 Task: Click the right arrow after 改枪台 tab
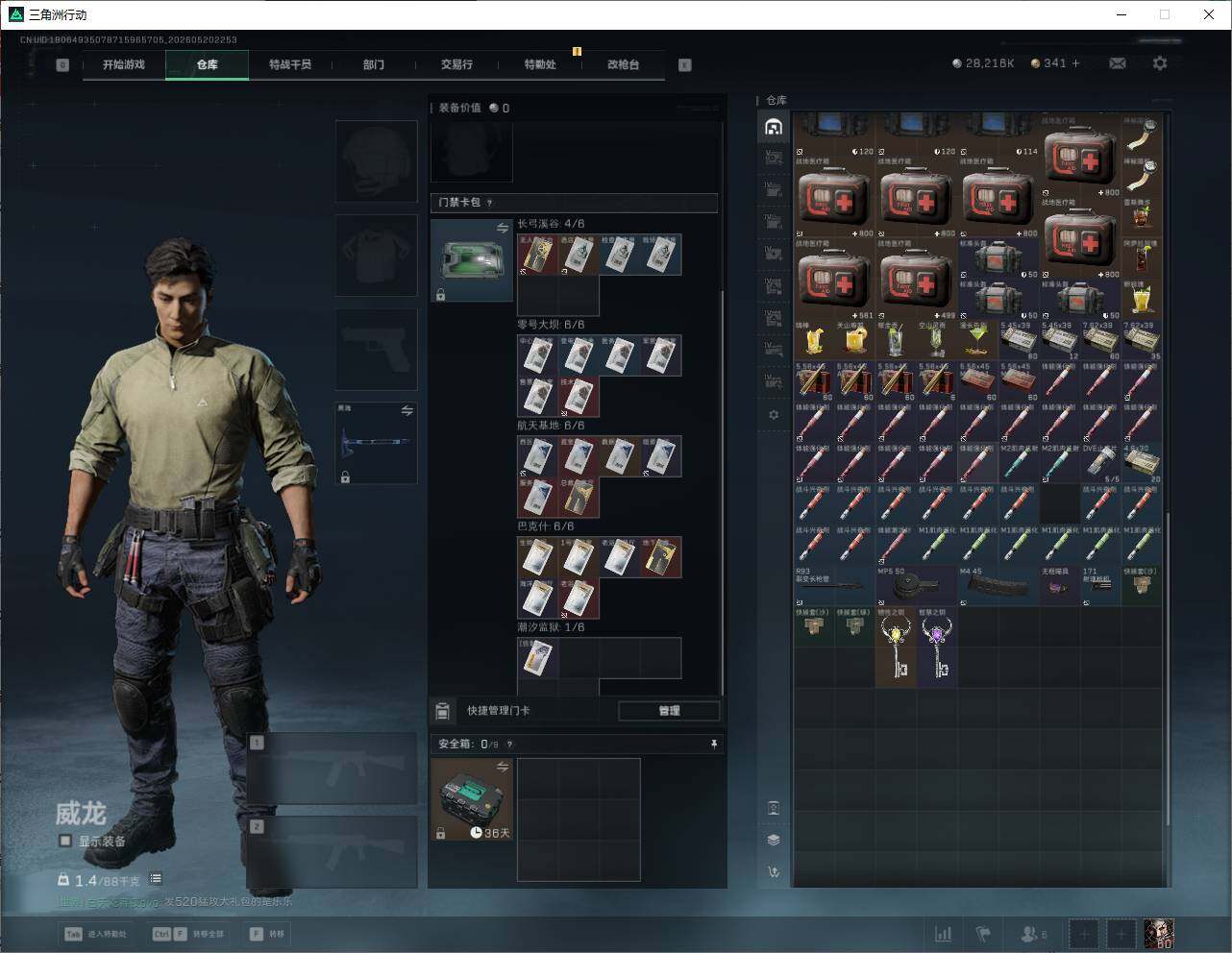click(x=685, y=65)
